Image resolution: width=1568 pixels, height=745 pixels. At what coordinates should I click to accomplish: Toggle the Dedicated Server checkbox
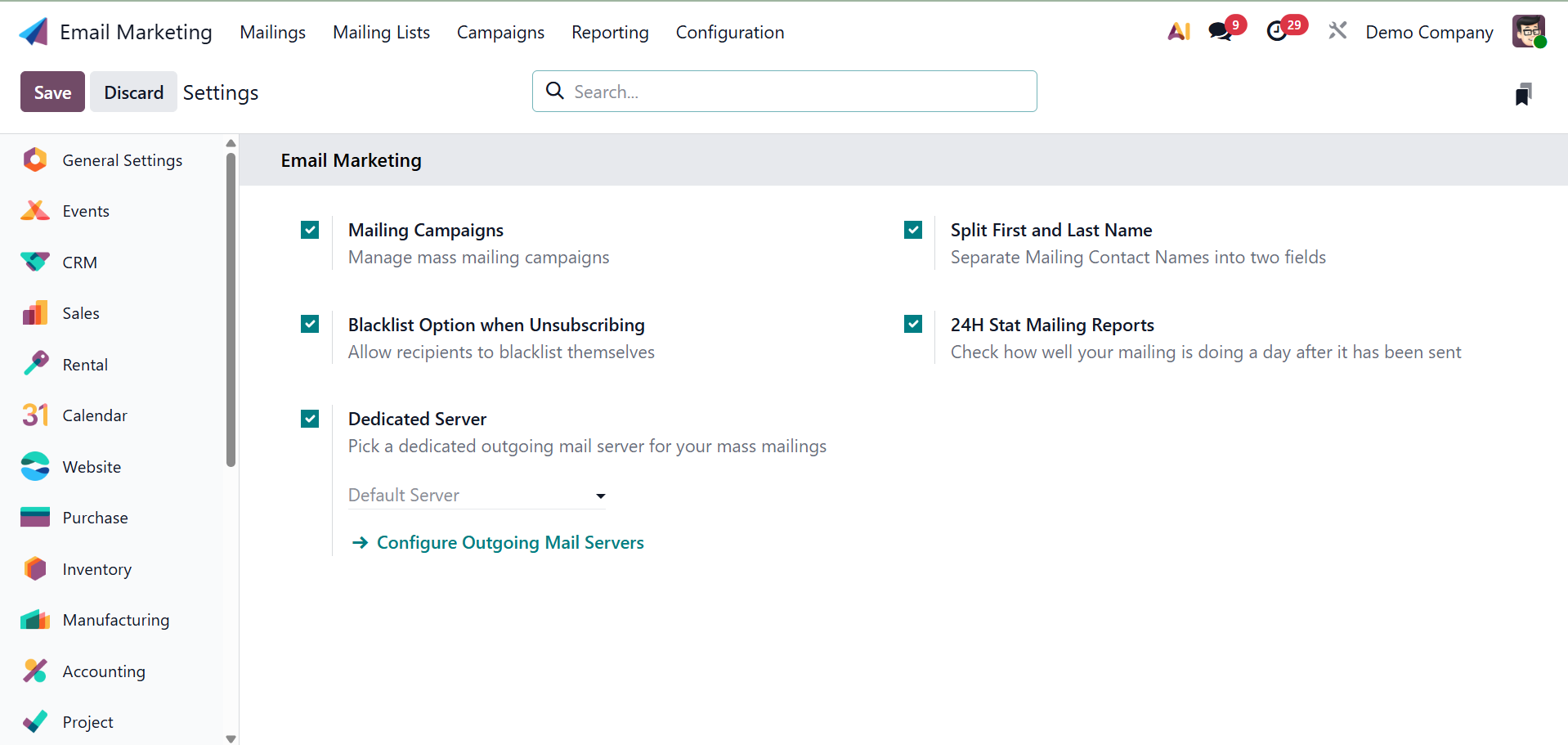310,420
